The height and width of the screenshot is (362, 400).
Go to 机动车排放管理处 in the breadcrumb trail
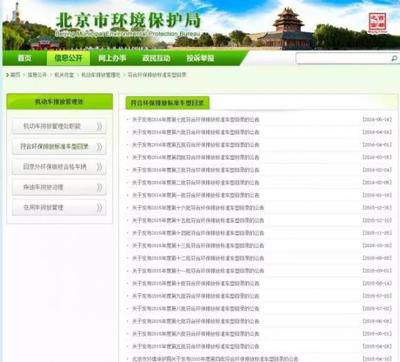(x=101, y=75)
